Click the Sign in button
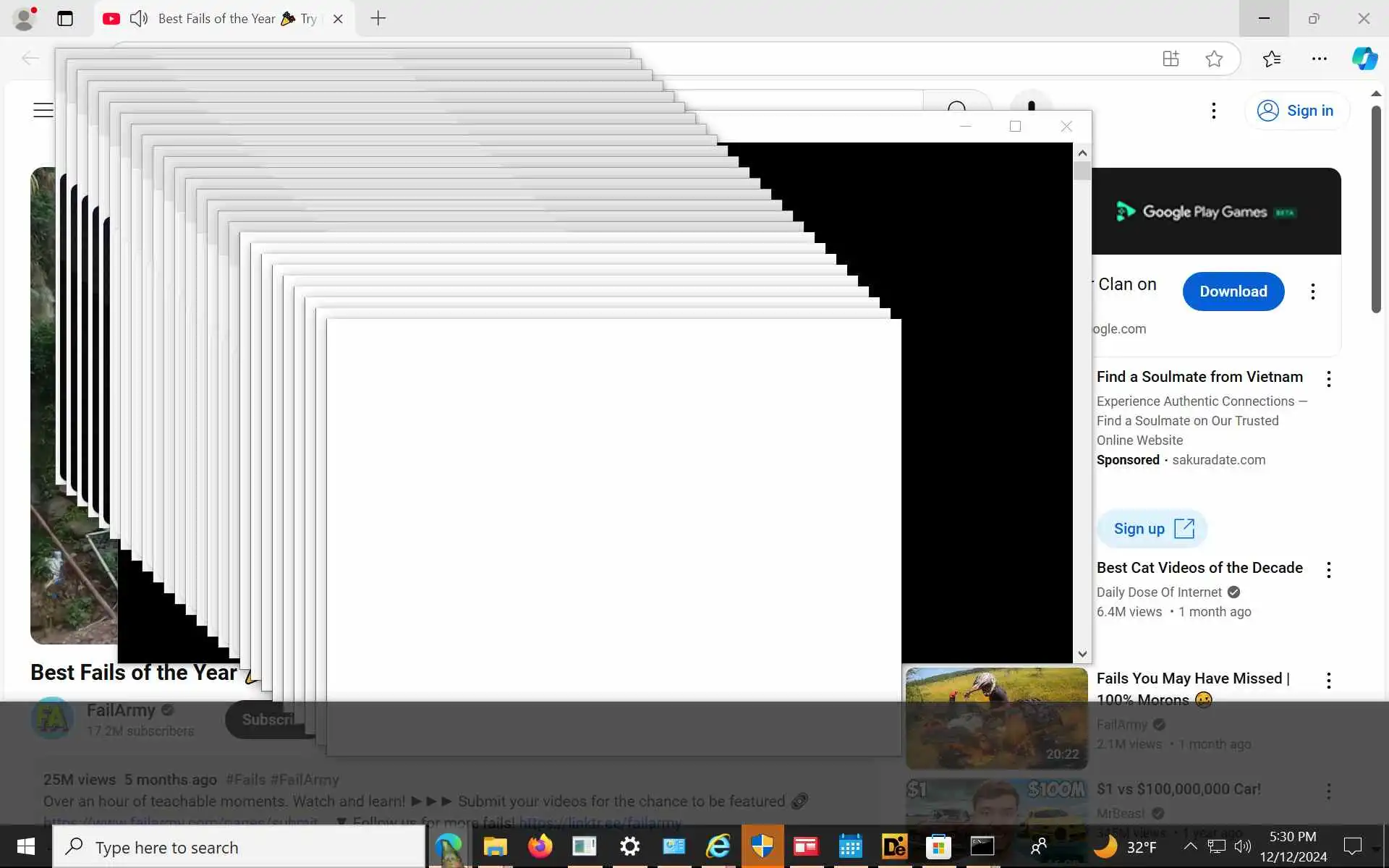The width and height of the screenshot is (1389, 868). (1296, 111)
